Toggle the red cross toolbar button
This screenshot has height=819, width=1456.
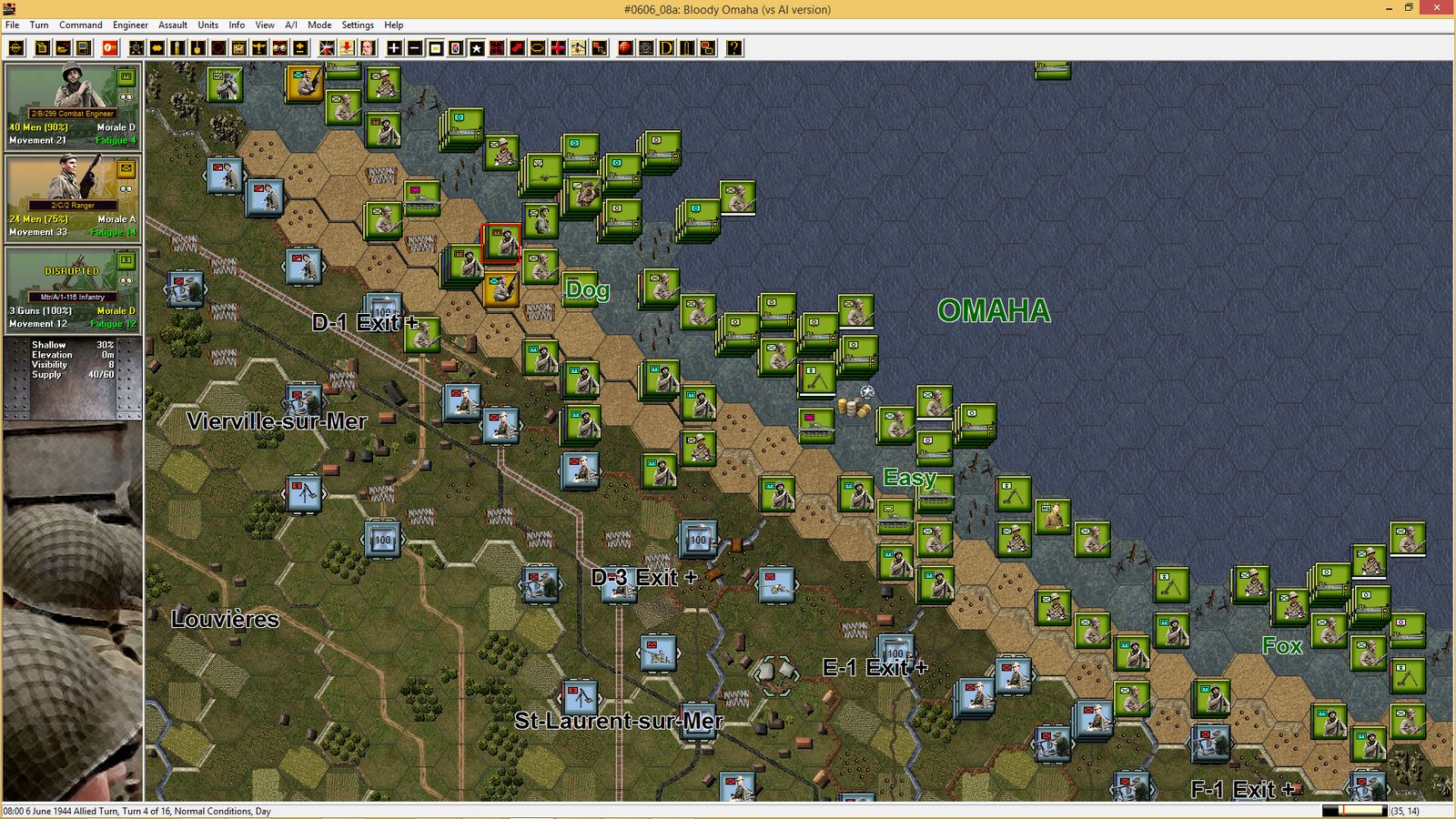coord(558,47)
